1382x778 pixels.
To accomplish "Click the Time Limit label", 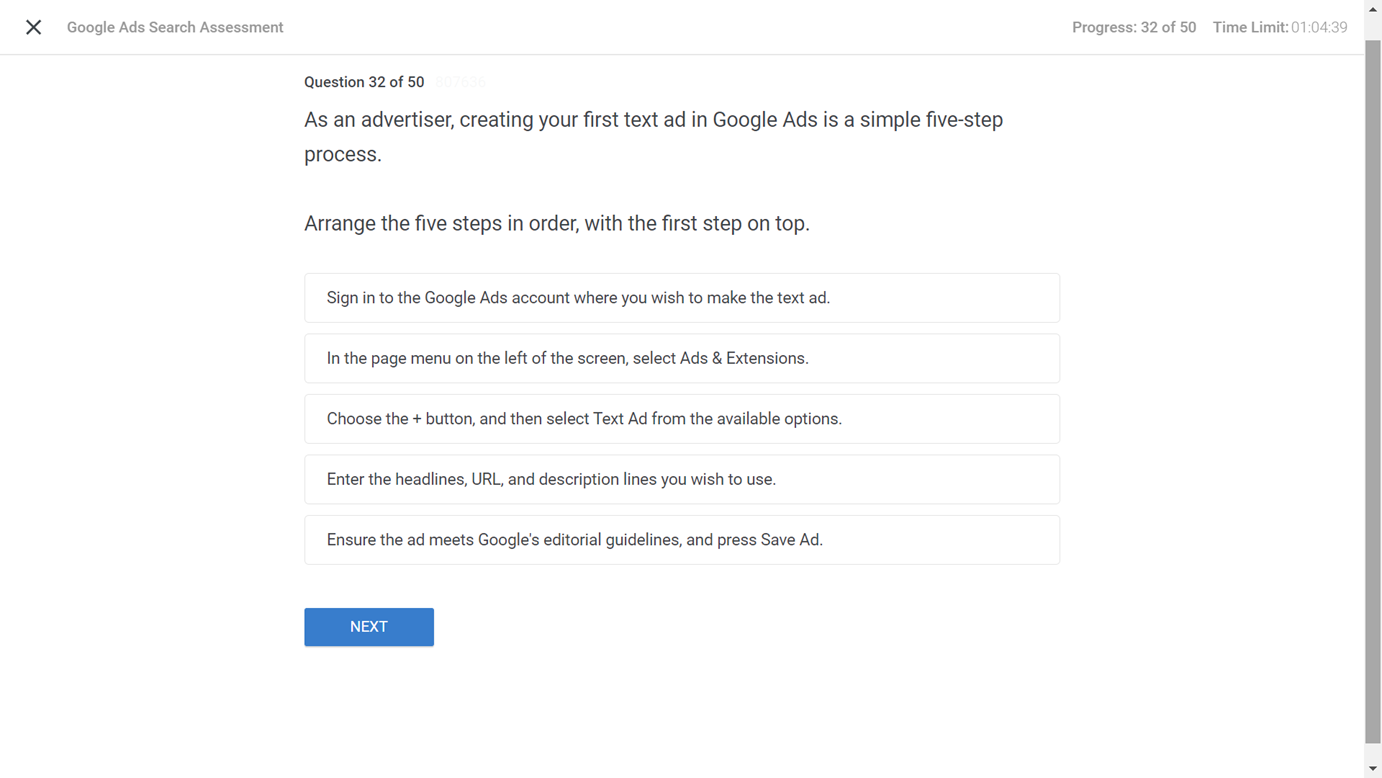I will (1250, 27).
